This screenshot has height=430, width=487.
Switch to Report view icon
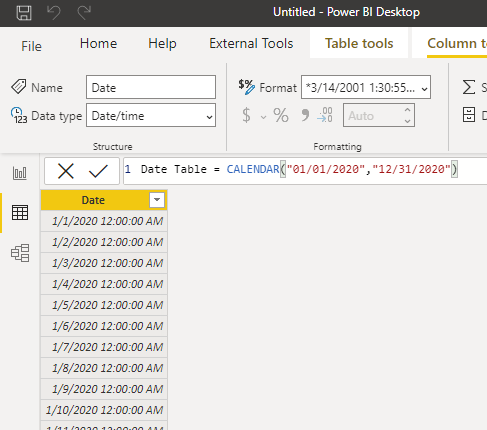(20, 173)
